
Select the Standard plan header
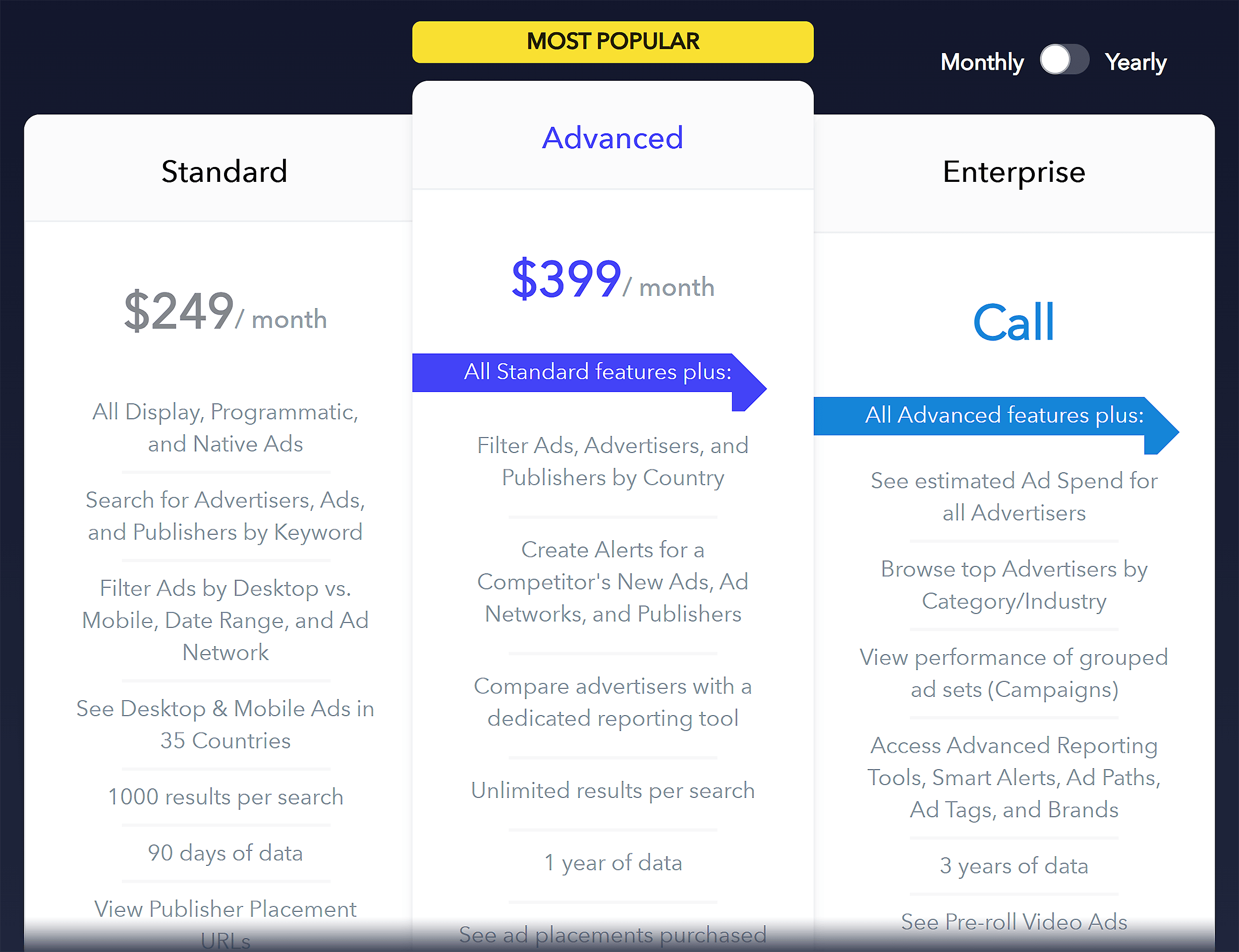225,171
